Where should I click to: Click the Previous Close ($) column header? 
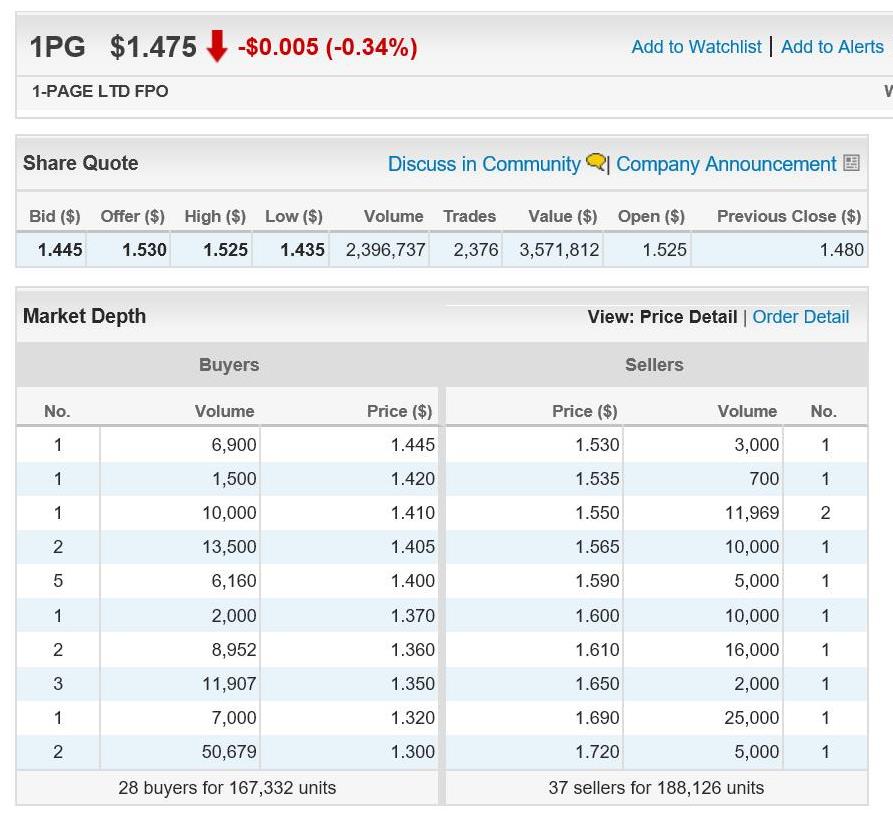coord(789,216)
